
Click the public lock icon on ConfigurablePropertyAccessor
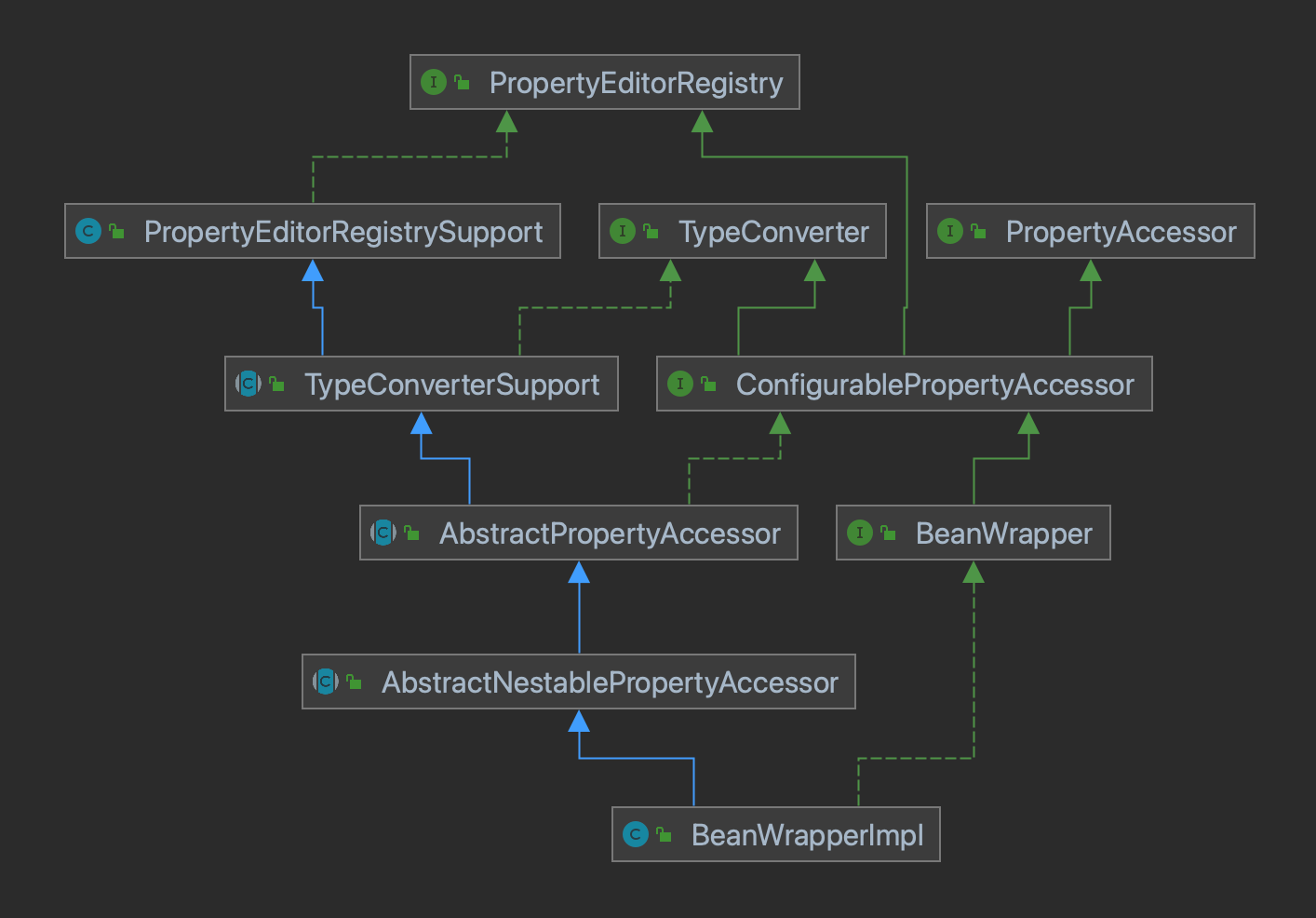click(708, 385)
